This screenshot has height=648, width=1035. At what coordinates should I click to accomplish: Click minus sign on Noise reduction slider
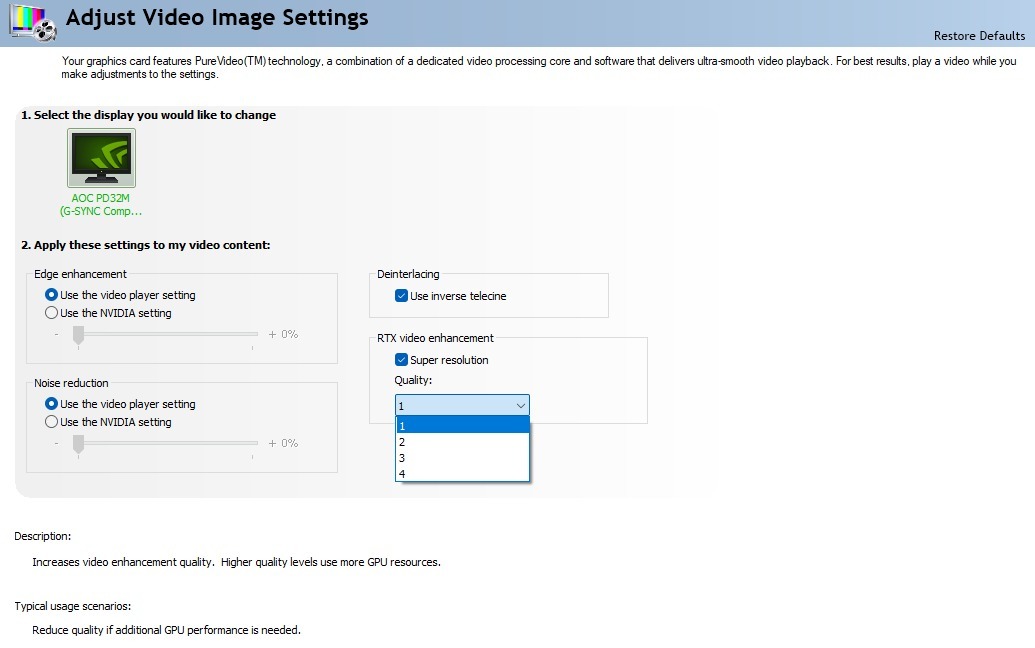(x=57, y=443)
